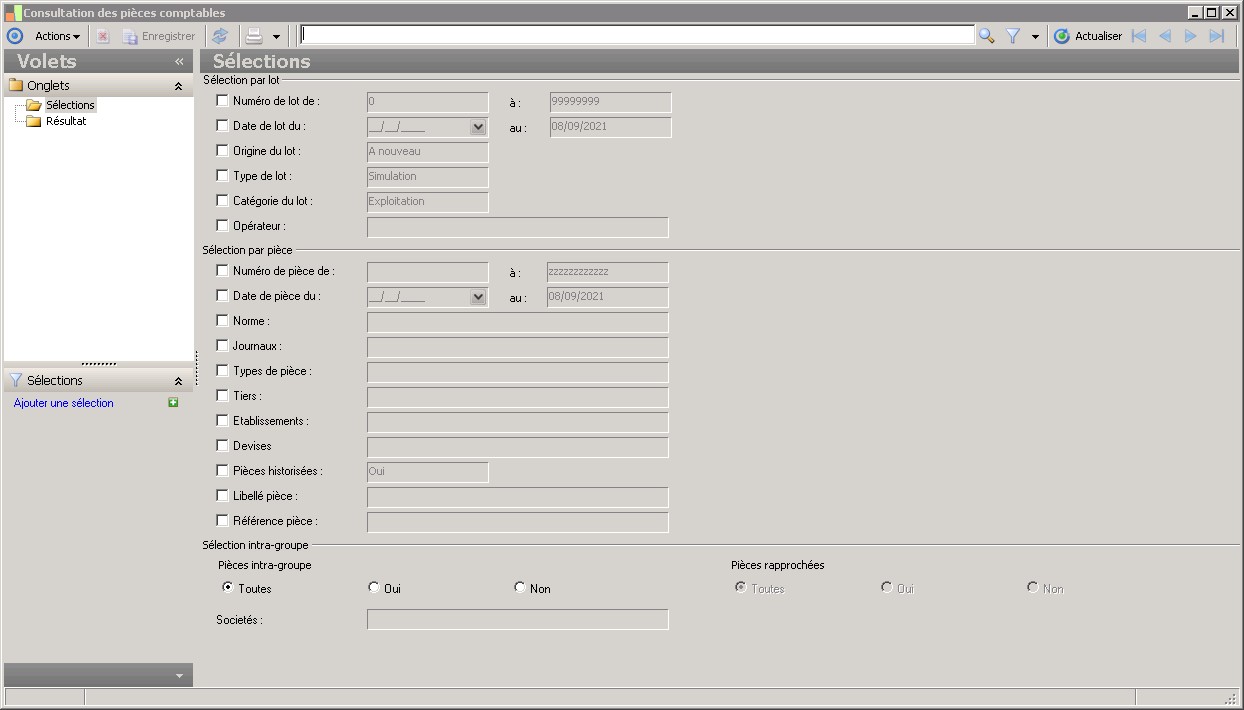1244x710 pixels.
Task: Enable the Date de lot du checkbox
Action: [x=222, y=125]
